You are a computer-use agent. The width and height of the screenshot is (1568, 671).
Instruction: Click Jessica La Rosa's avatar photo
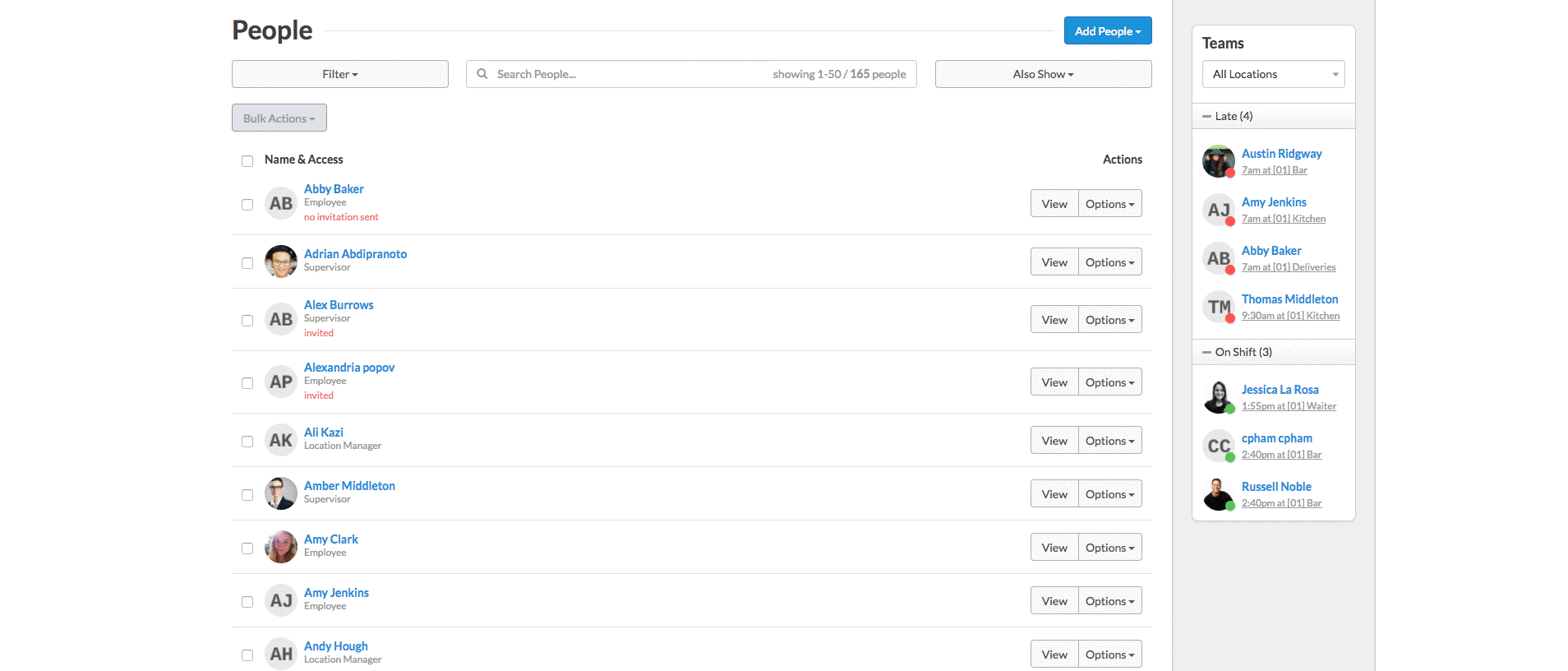pyautogui.click(x=1218, y=397)
